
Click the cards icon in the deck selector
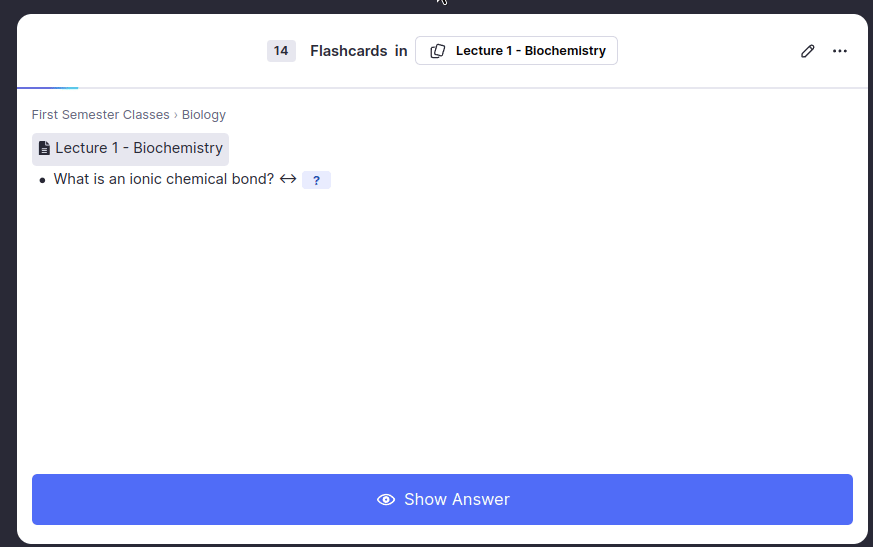pos(437,51)
